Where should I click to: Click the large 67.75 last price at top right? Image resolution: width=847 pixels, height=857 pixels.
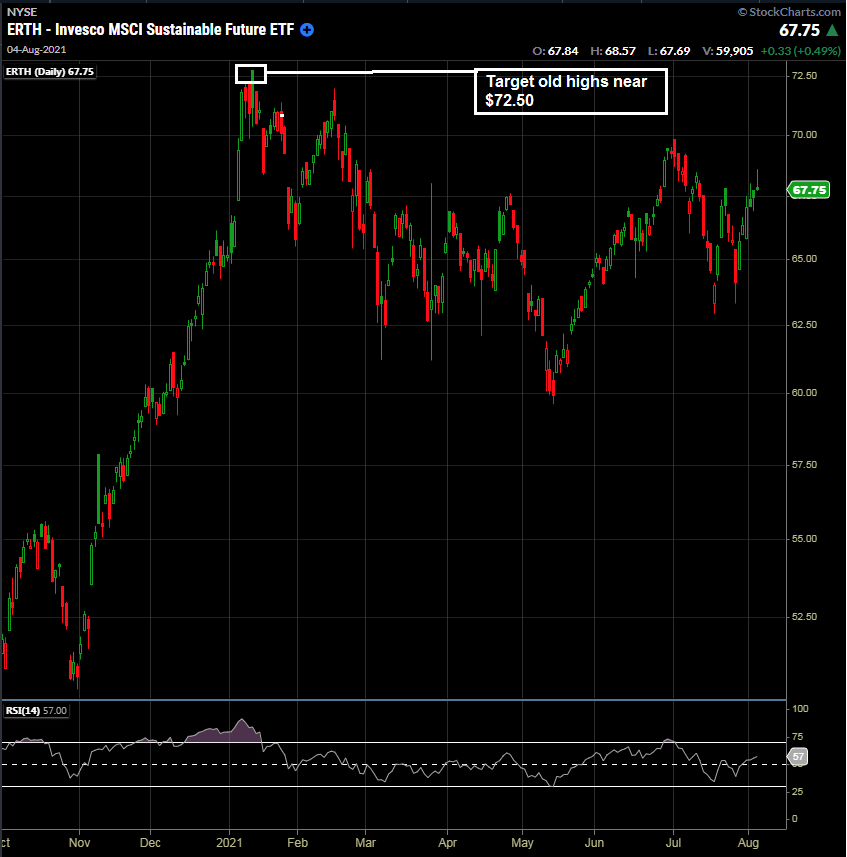click(799, 30)
